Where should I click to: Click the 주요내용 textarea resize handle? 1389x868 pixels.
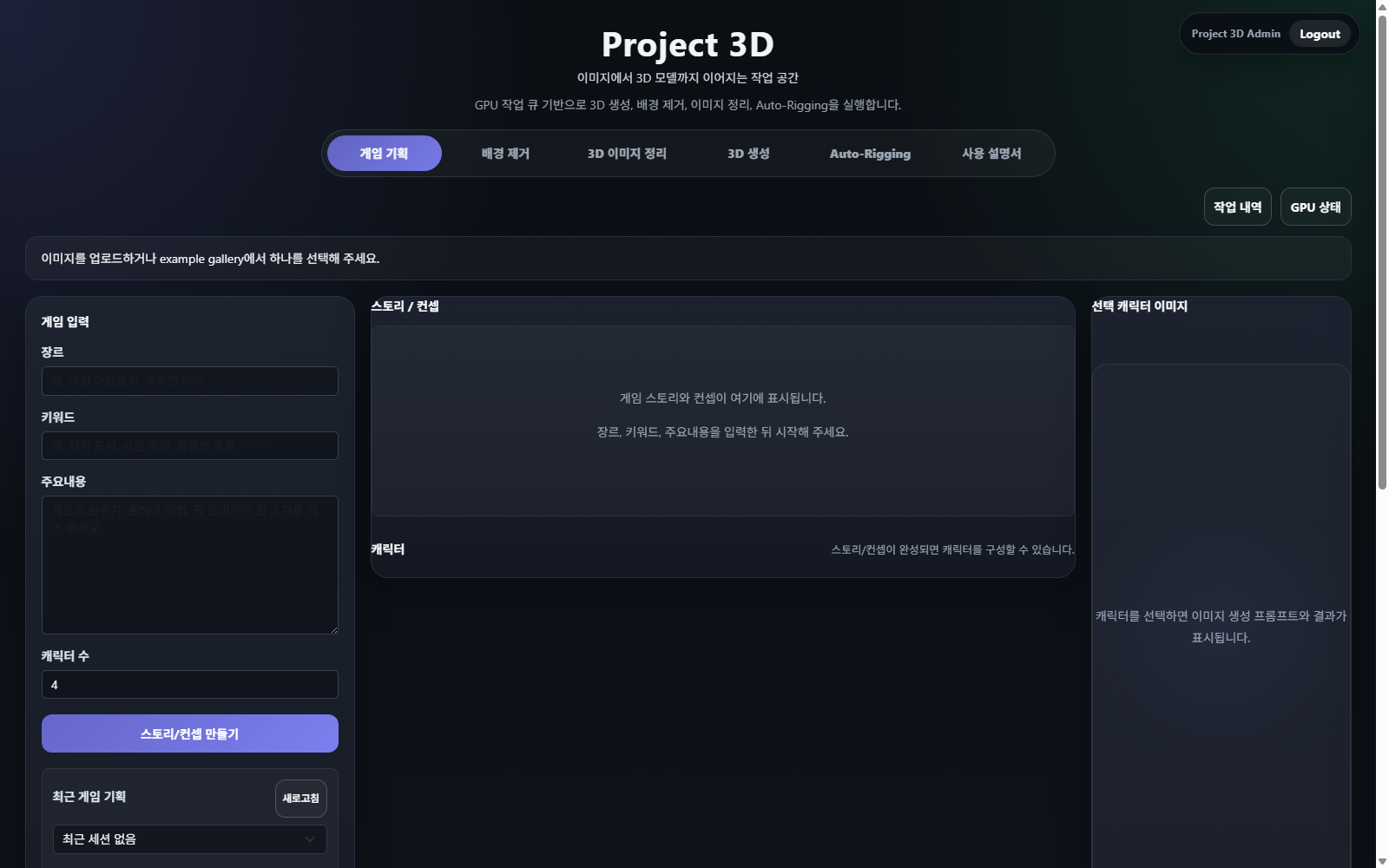[333, 629]
